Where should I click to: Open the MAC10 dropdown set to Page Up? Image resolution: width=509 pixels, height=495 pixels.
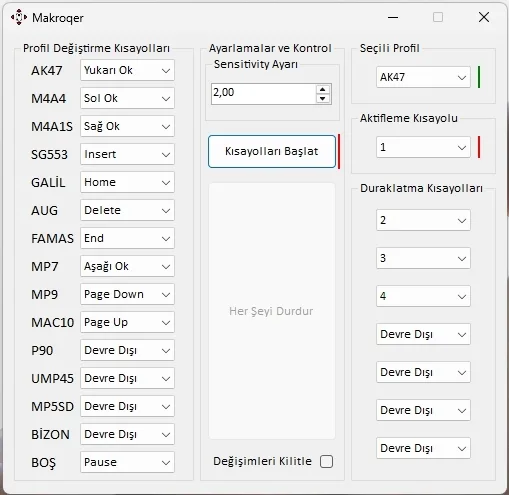coord(127,322)
